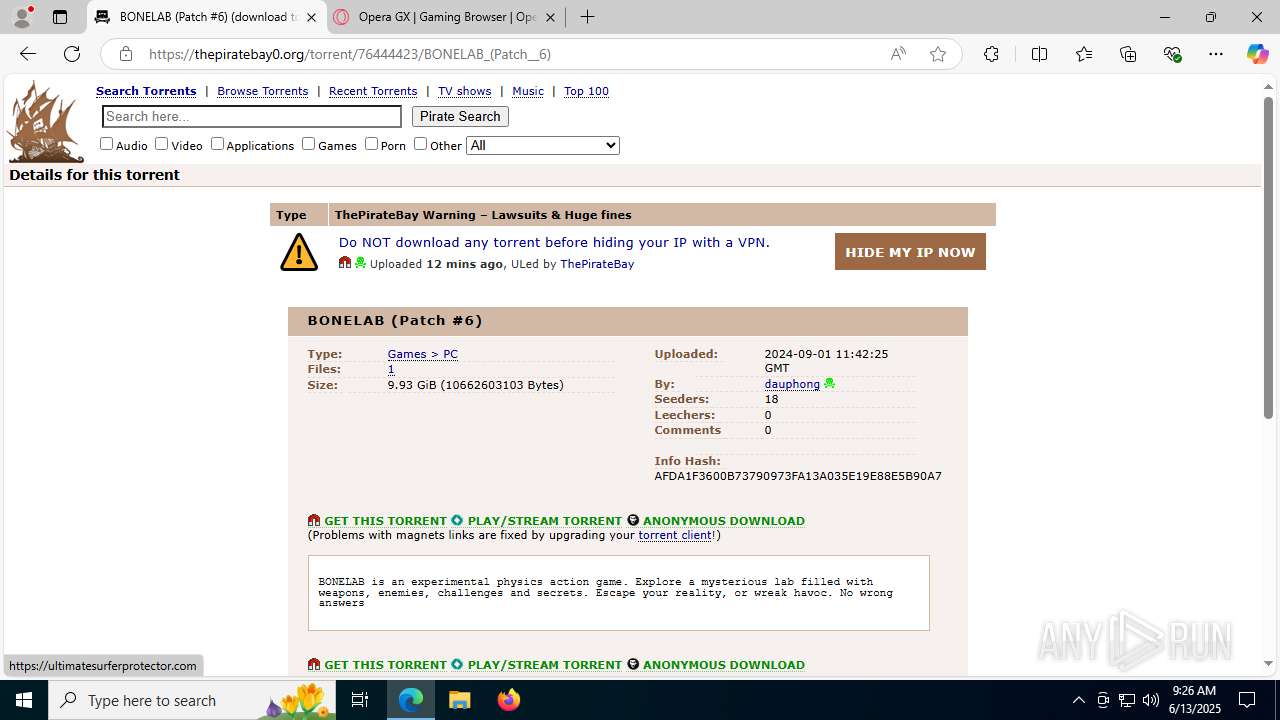The height and width of the screenshot is (720, 1280).
Task: Open the volume icon in system tray
Action: pos(1151,700)
